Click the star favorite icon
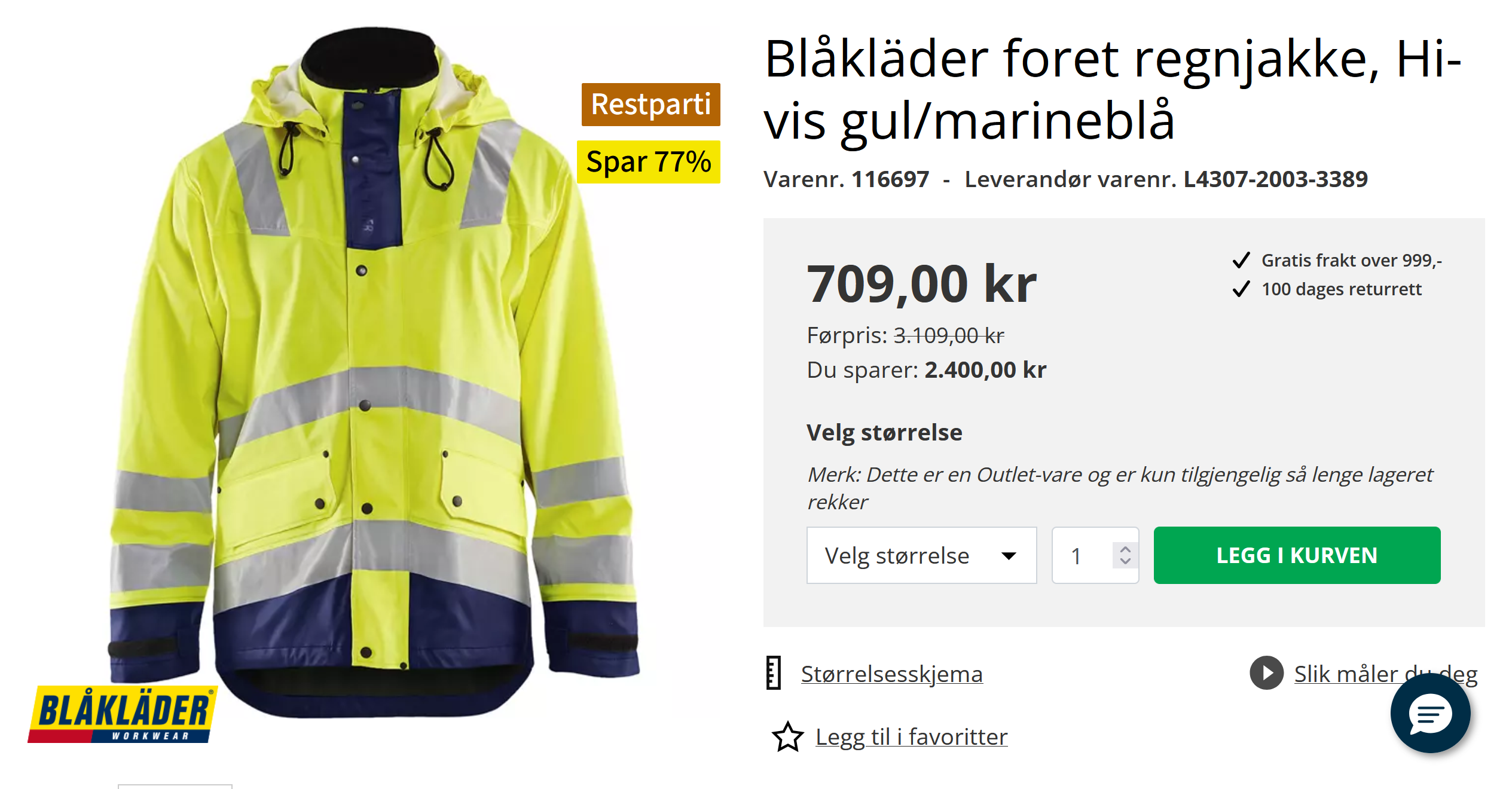The image size is (1512, 789). click(787, 736)
